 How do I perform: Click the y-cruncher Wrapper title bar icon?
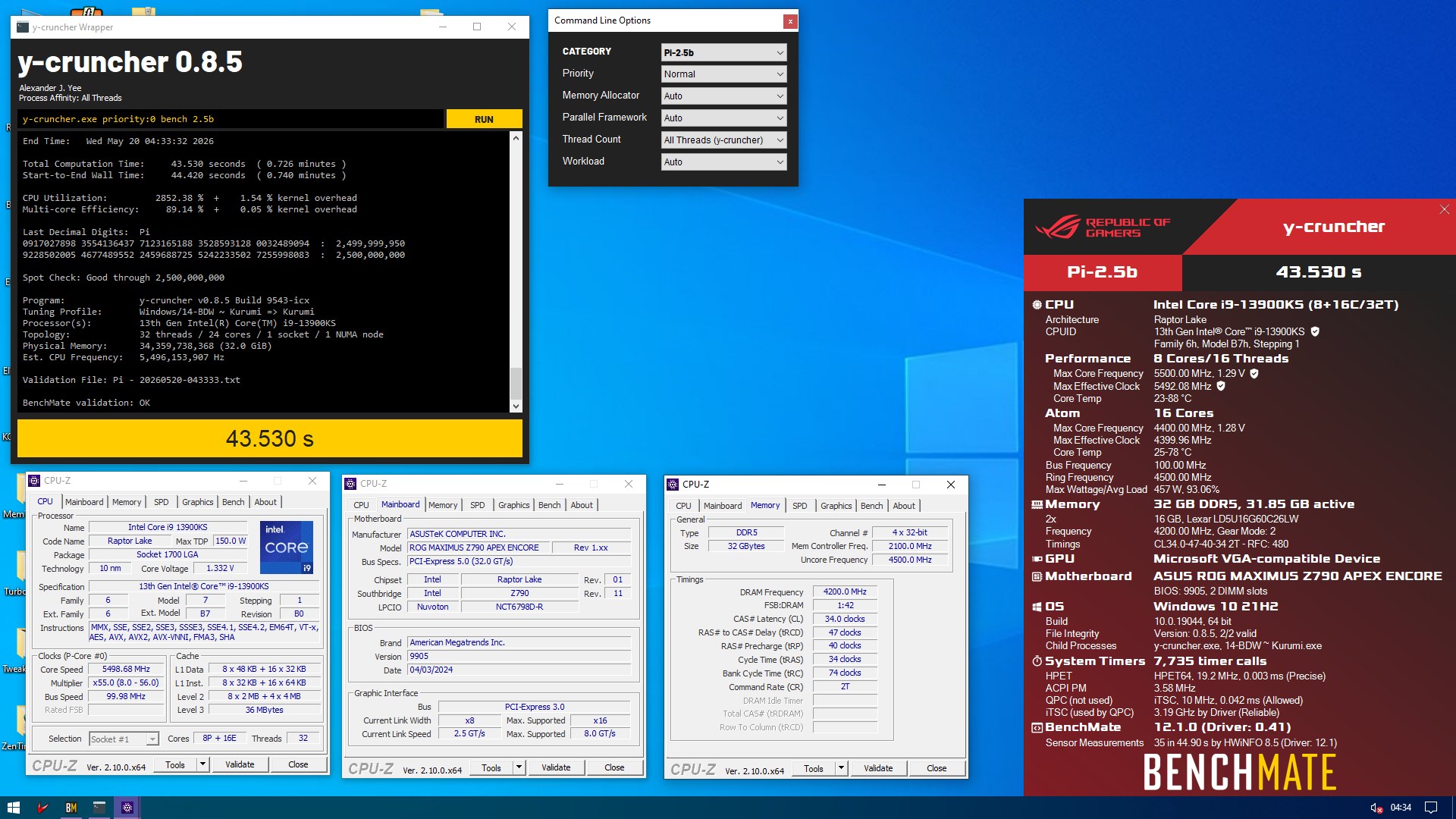[23, 27]
